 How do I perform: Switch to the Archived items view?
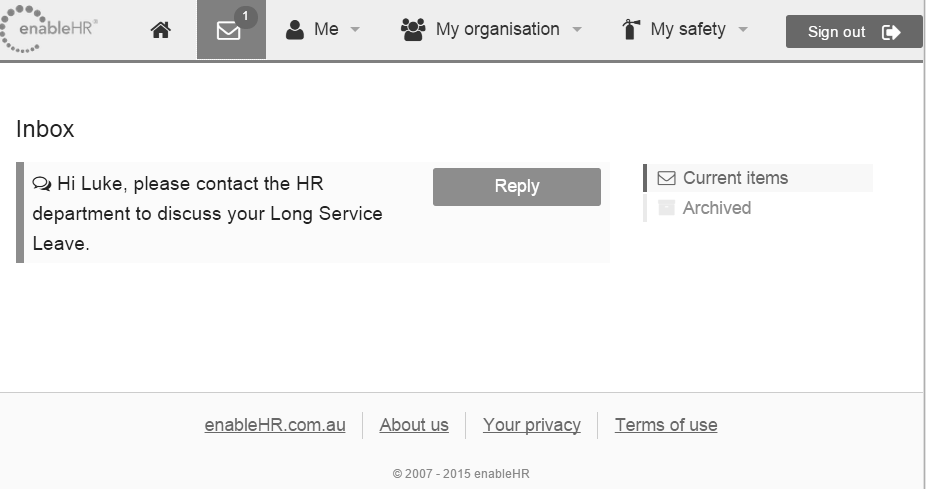(758, 208)
